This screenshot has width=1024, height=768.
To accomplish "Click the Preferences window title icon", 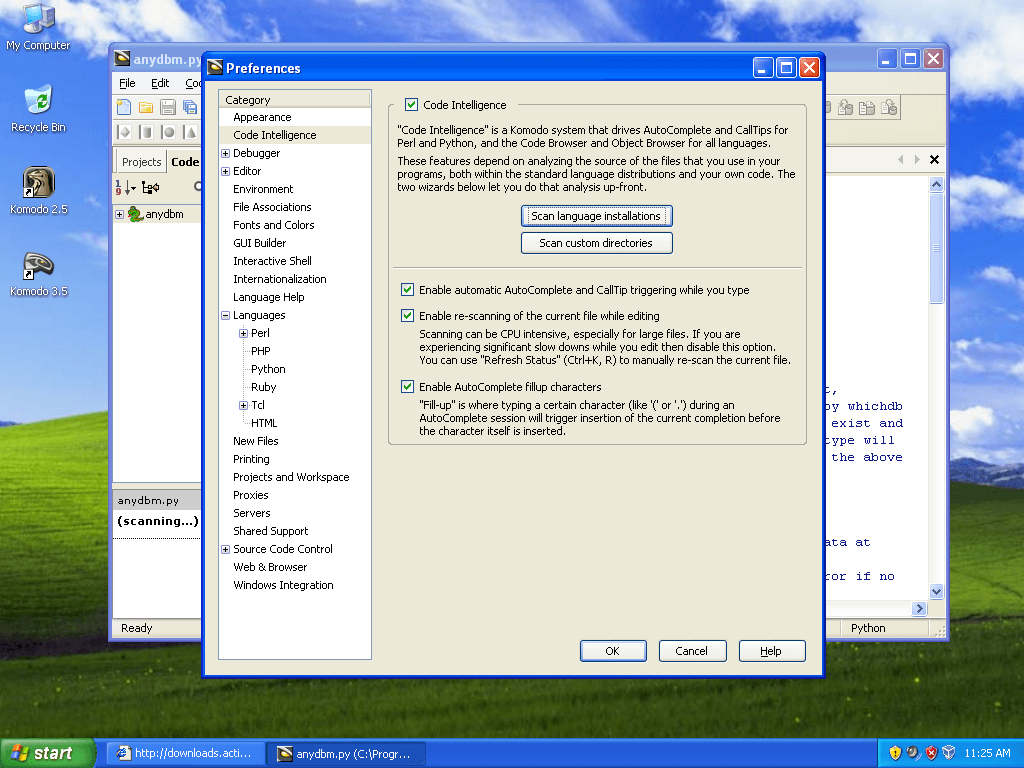I will click(x=215, y=67).
